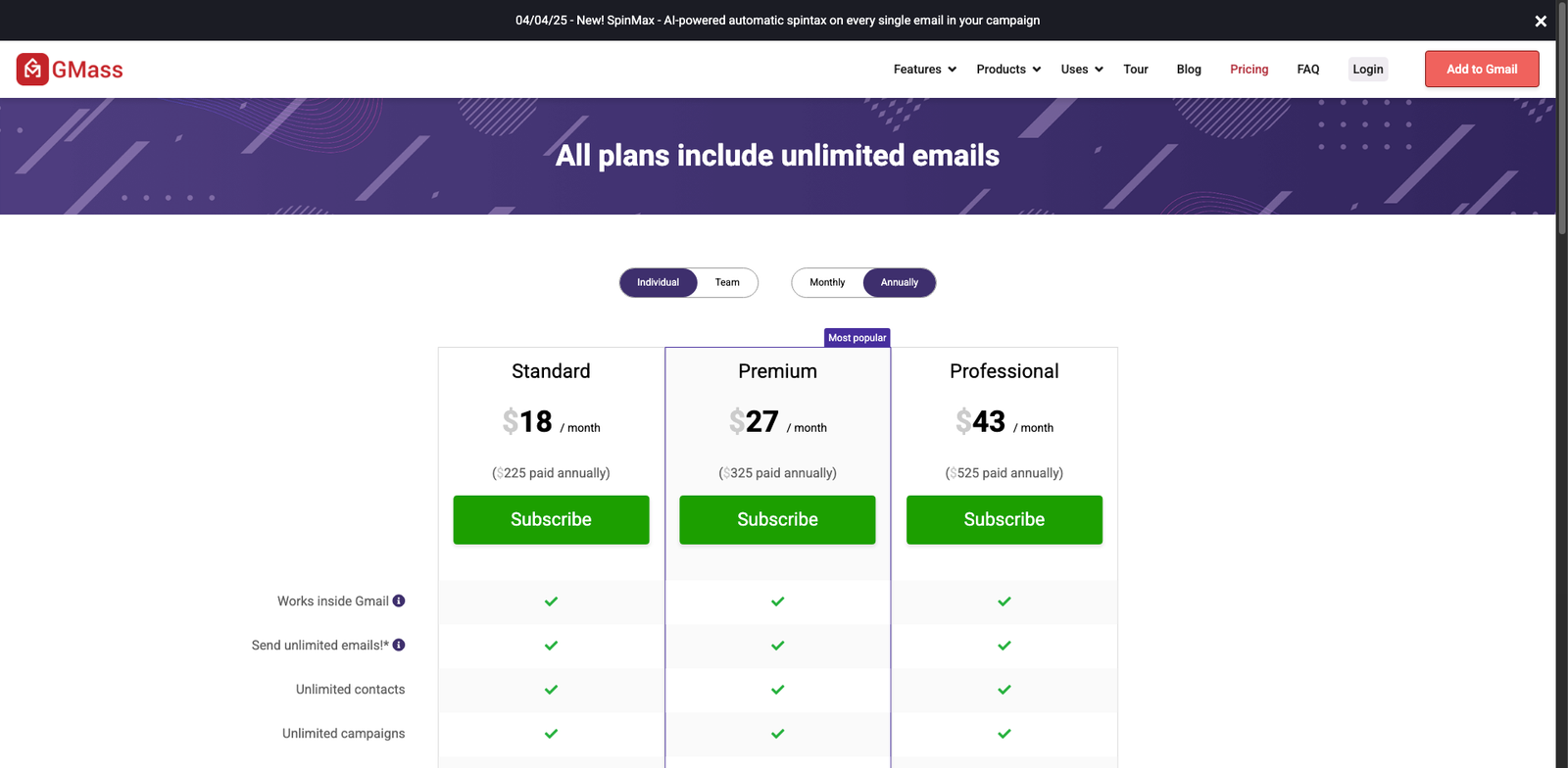This screenshot has width=1568, height=768.
Task: Click info icon beside Works inside Gmail
Action: (x=399, y=600)
